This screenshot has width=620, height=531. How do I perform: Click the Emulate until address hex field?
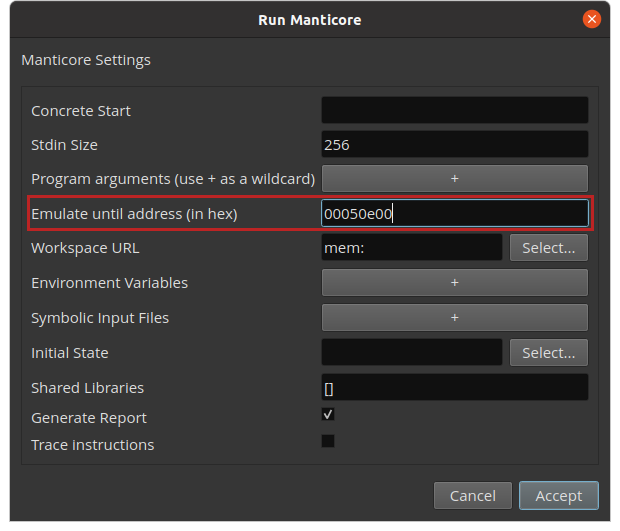[454, 213]
